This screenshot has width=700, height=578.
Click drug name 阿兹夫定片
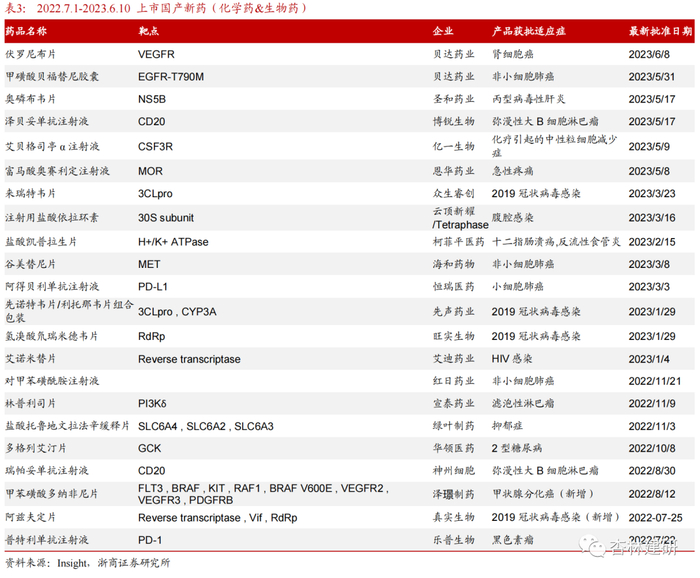tap(30, 517)
